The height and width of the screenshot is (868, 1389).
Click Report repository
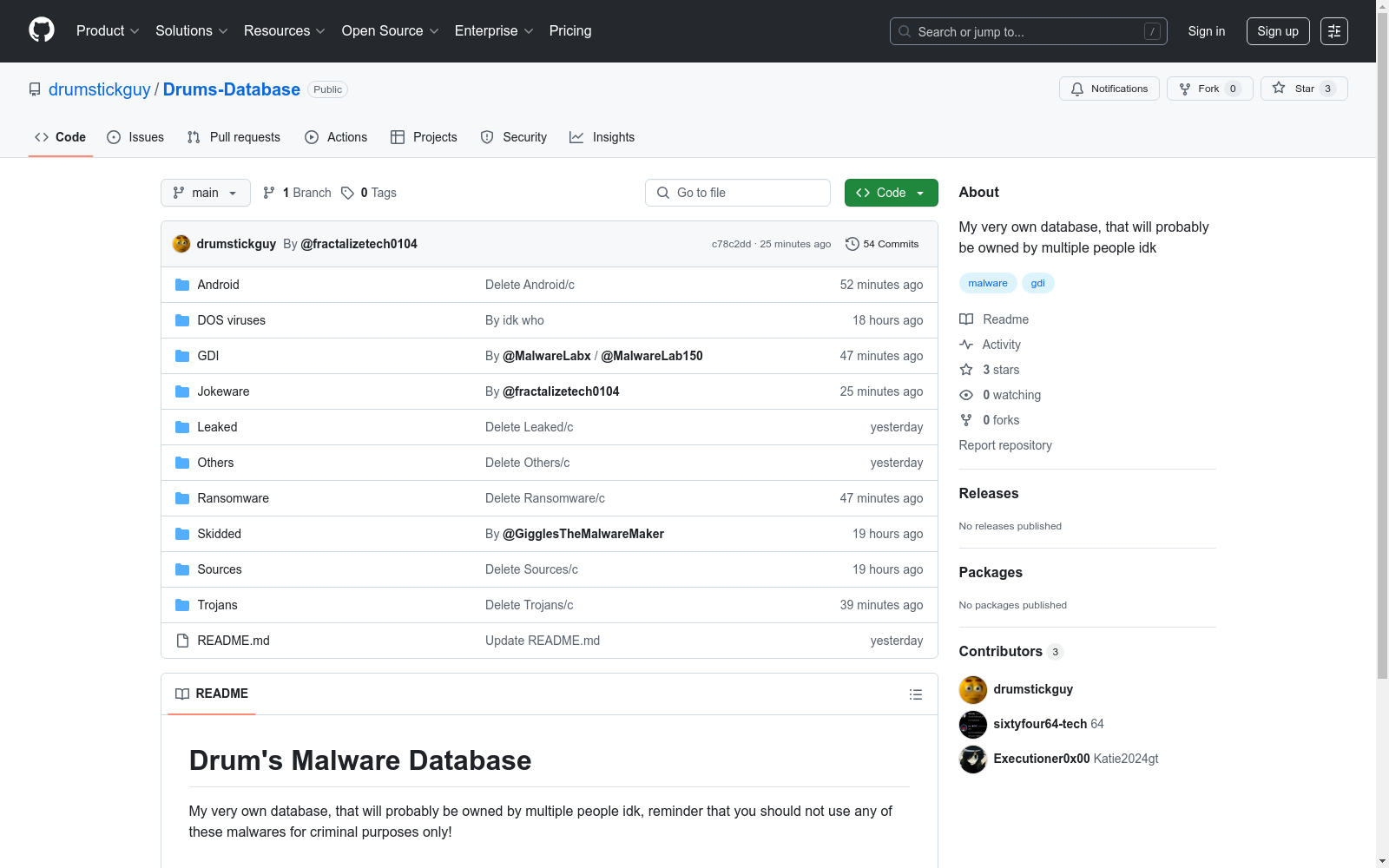pos(1005,445)
